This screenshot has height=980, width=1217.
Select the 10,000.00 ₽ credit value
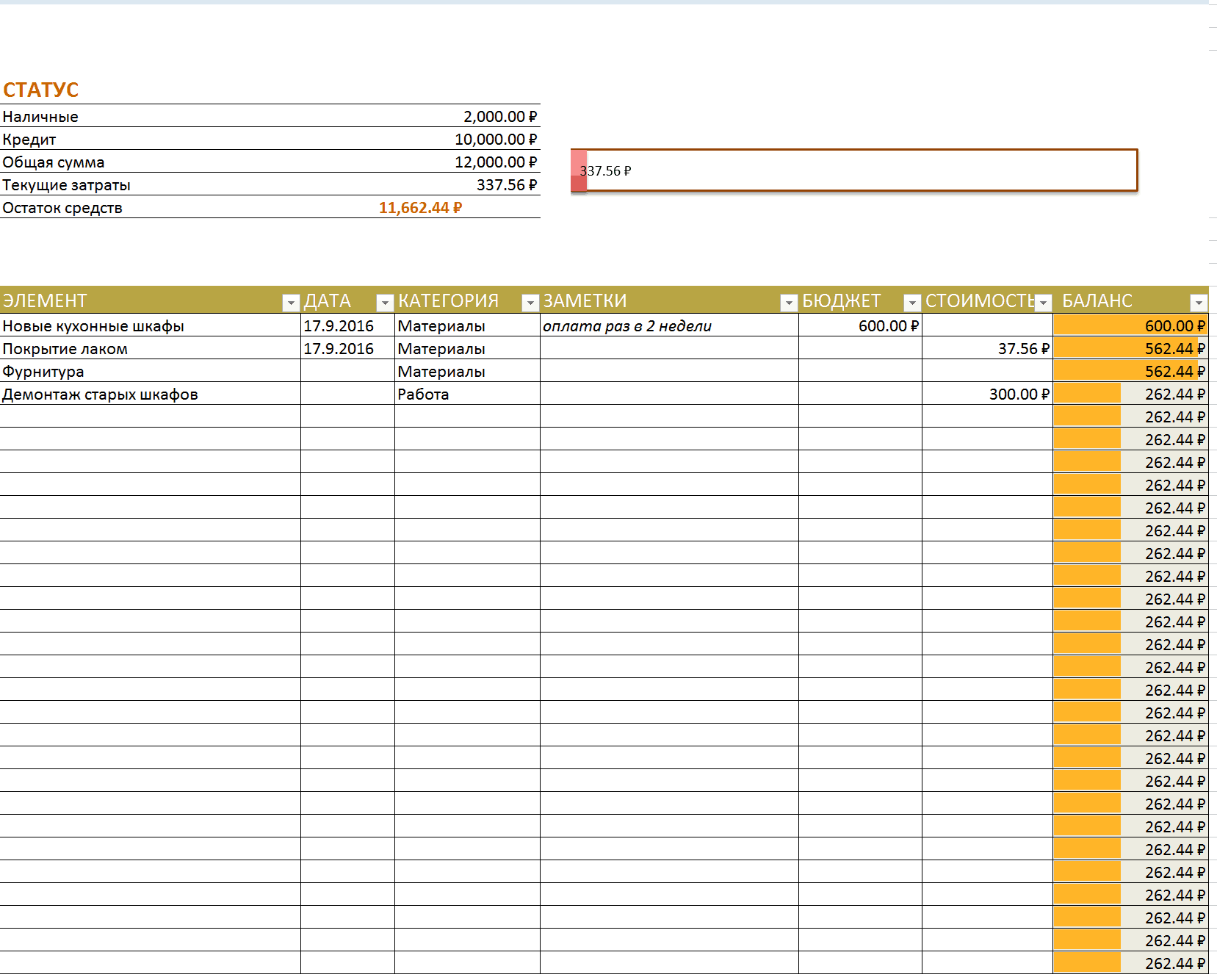coord(496,140)
